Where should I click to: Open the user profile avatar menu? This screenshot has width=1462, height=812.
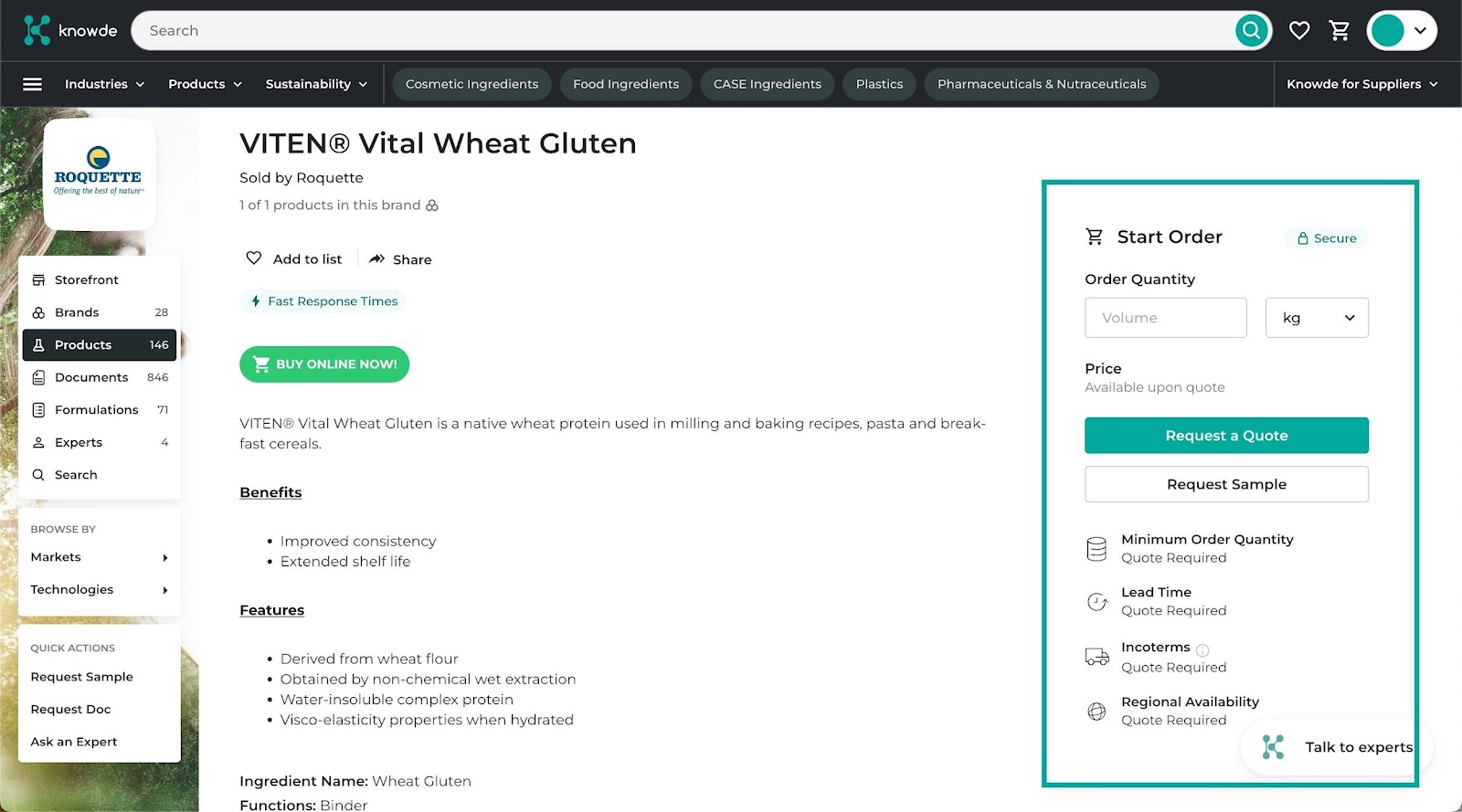pyautogui.click(x=1402, y=30)
